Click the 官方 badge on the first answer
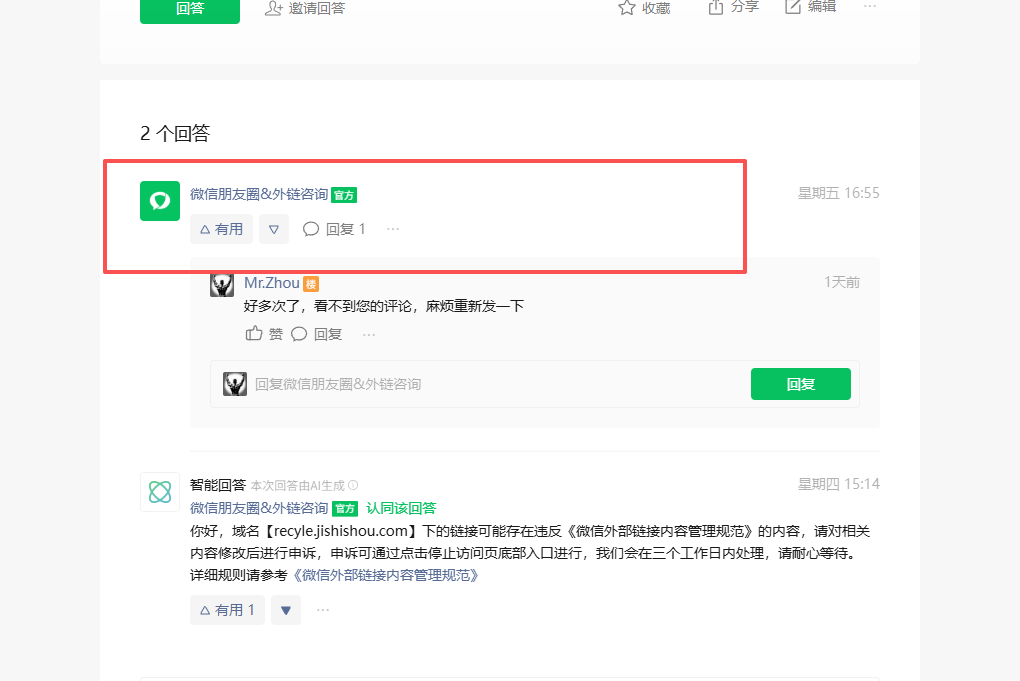The image size is (1020, 681). coord(344,195)
